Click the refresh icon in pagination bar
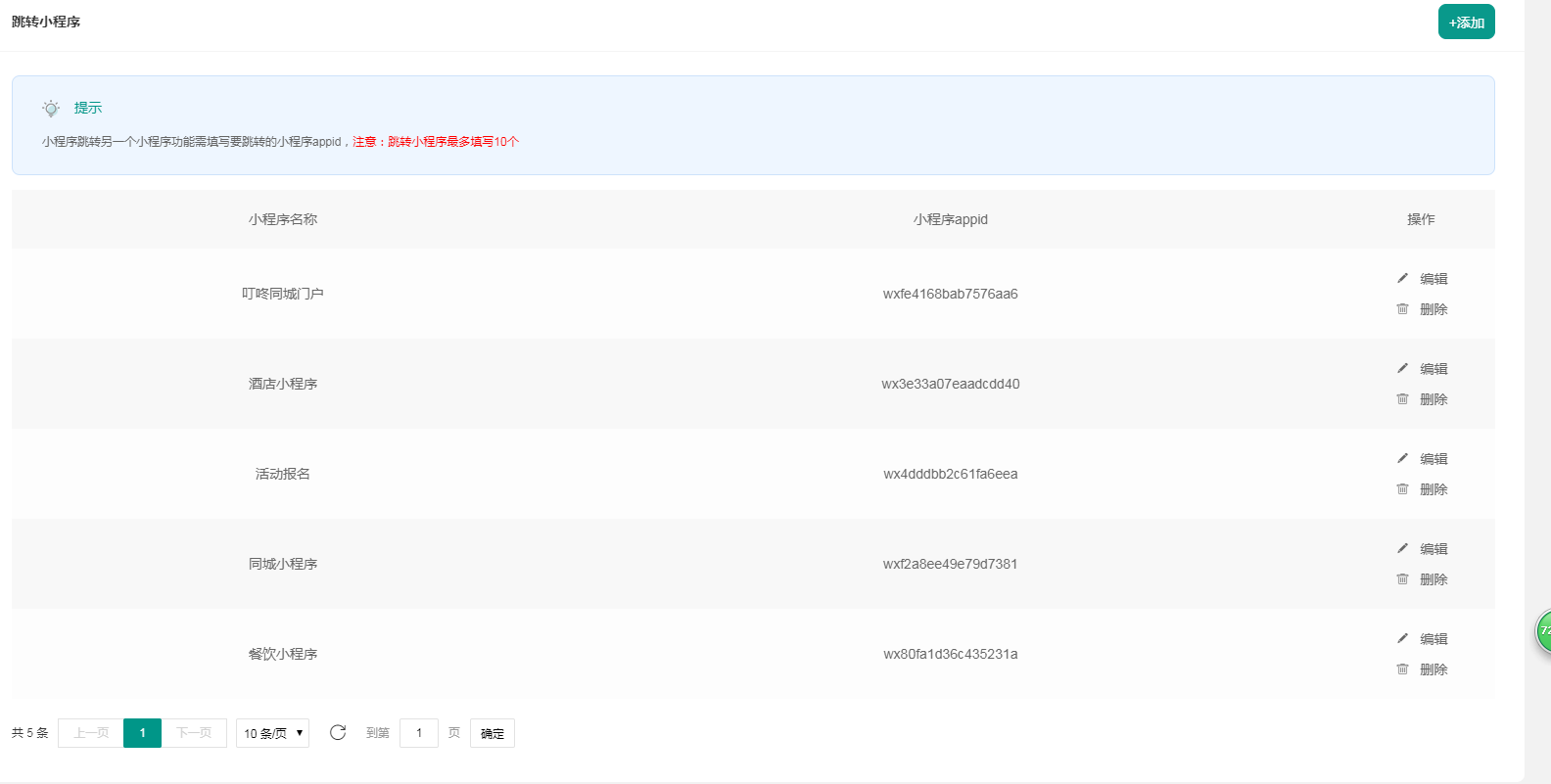Image resolution: width=1551 pixels, height=784 pixels. (x=338, y=732)
